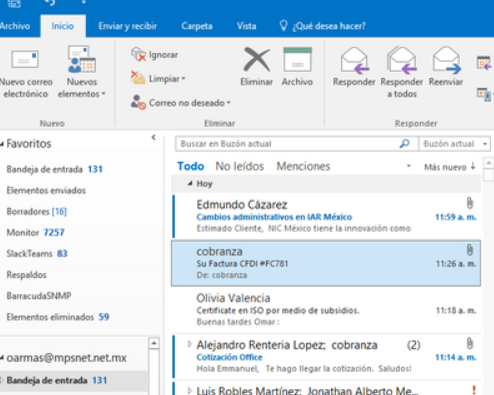Select the SlackTeams folder

pos(37,253)
